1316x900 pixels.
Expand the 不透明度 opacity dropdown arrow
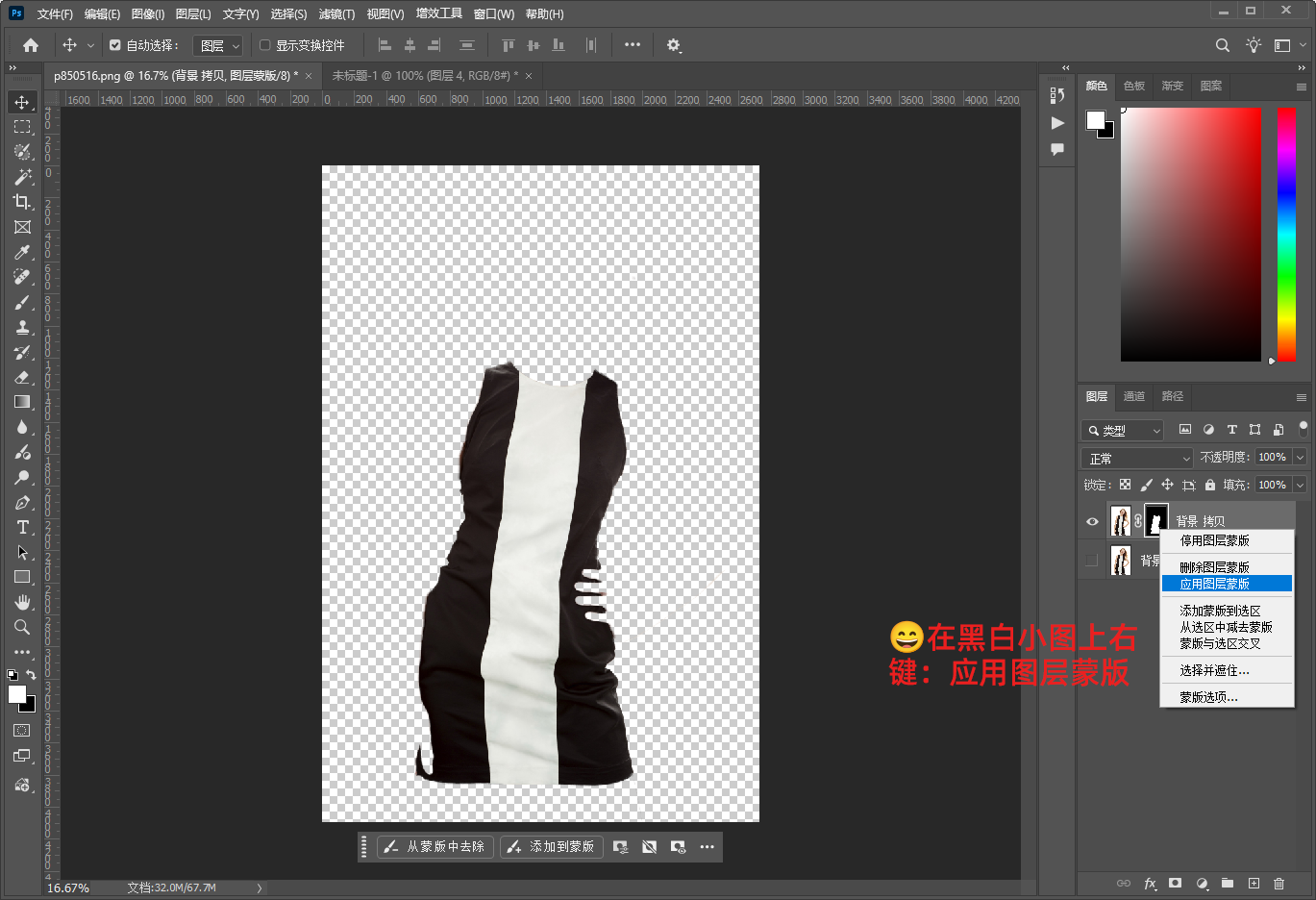tap(1300, 458)
